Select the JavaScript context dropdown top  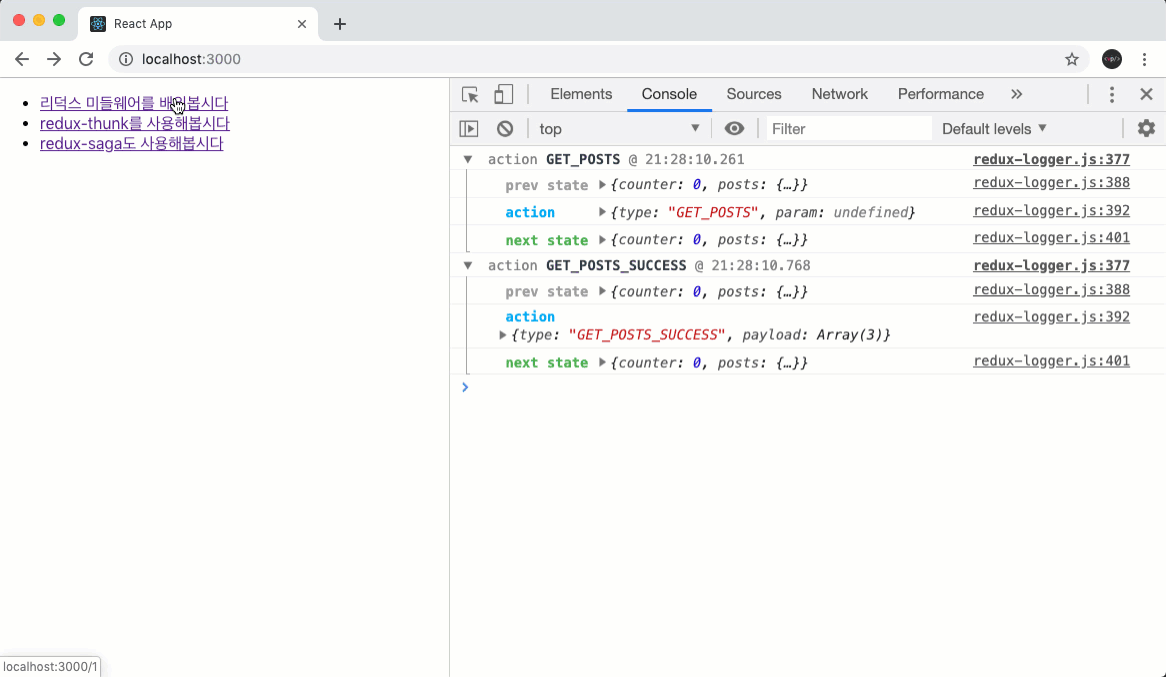619,129
